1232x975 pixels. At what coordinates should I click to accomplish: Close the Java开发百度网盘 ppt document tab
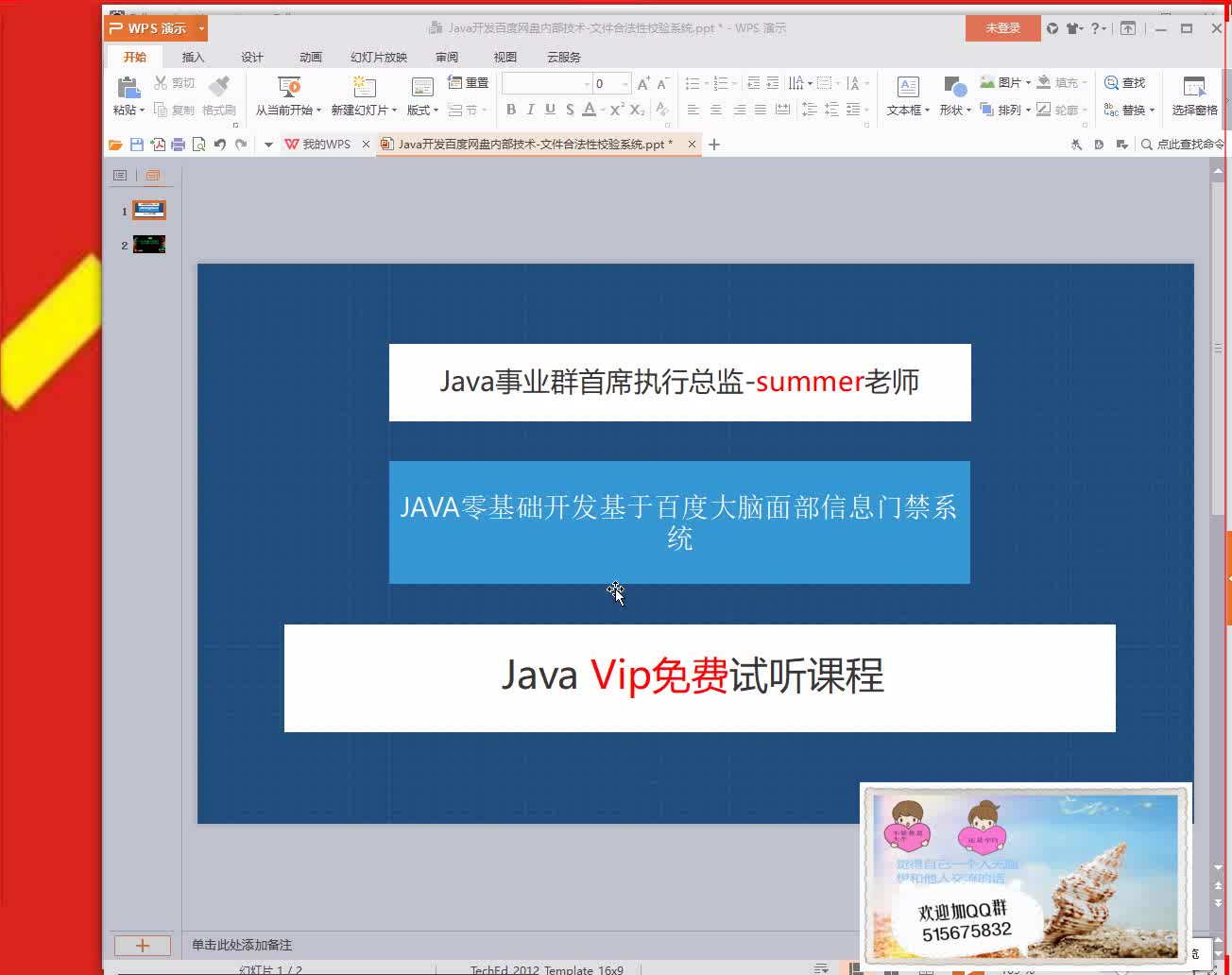[x=692, y=145]
